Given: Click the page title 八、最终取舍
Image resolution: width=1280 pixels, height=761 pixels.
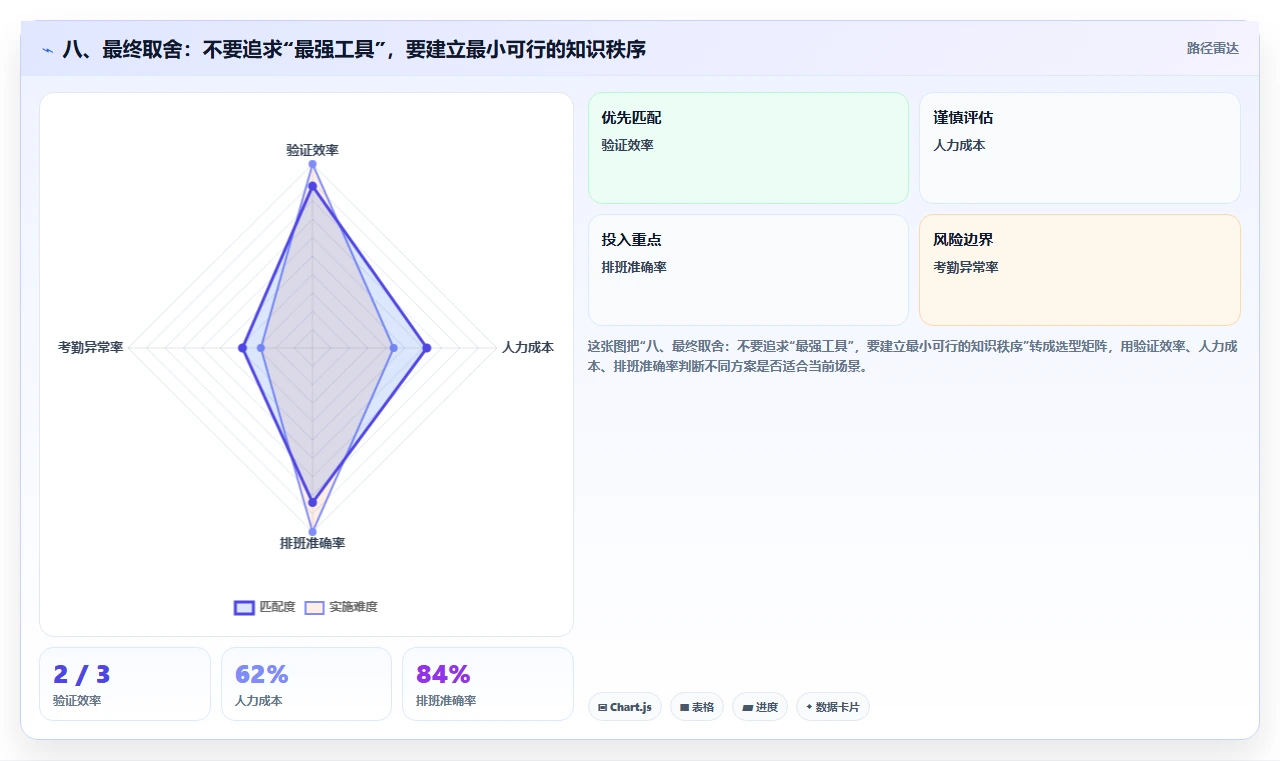Looking at the screenshot, I should point(354,48).
